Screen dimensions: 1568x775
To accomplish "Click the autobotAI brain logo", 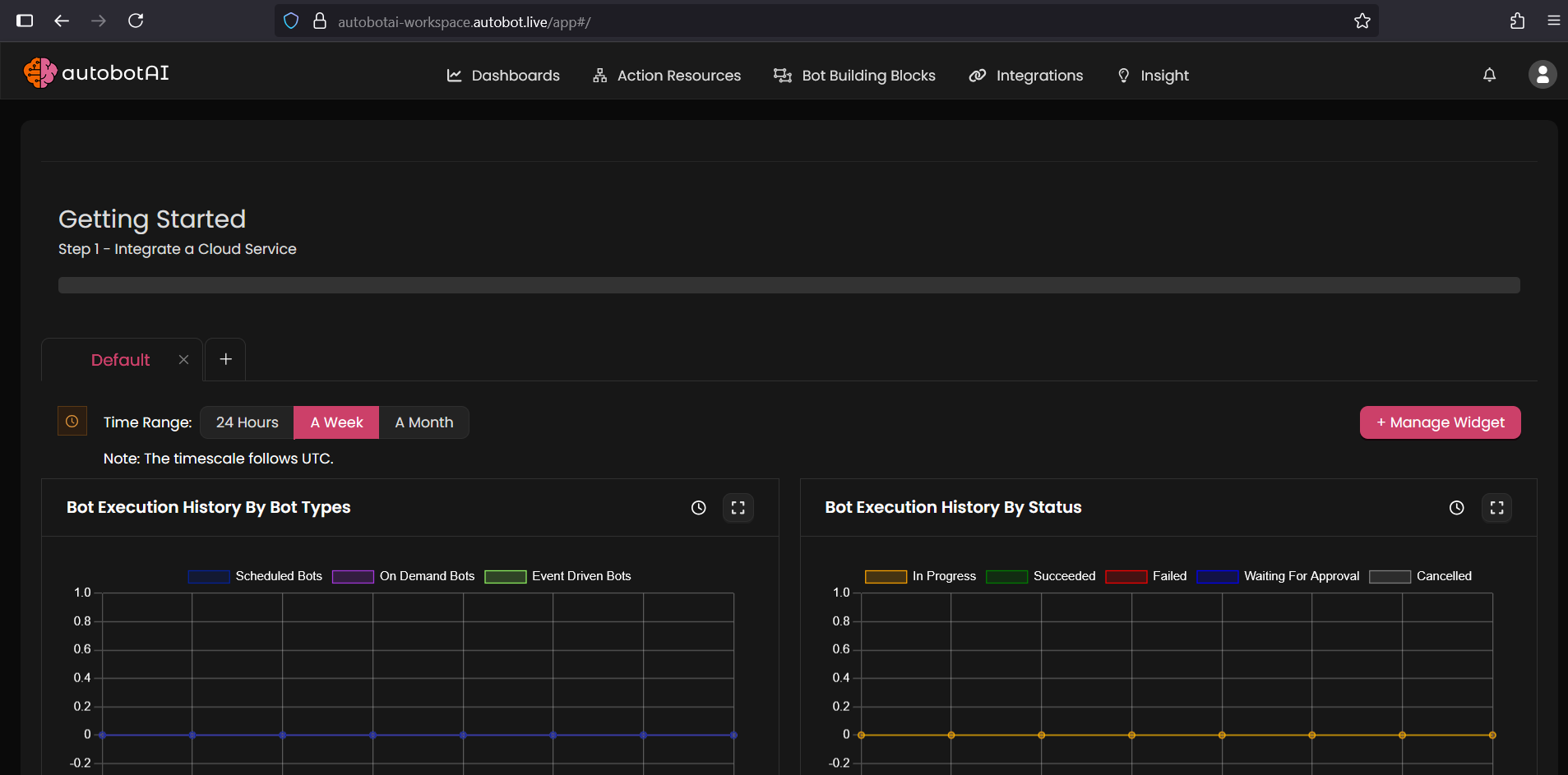I will 39,73.
